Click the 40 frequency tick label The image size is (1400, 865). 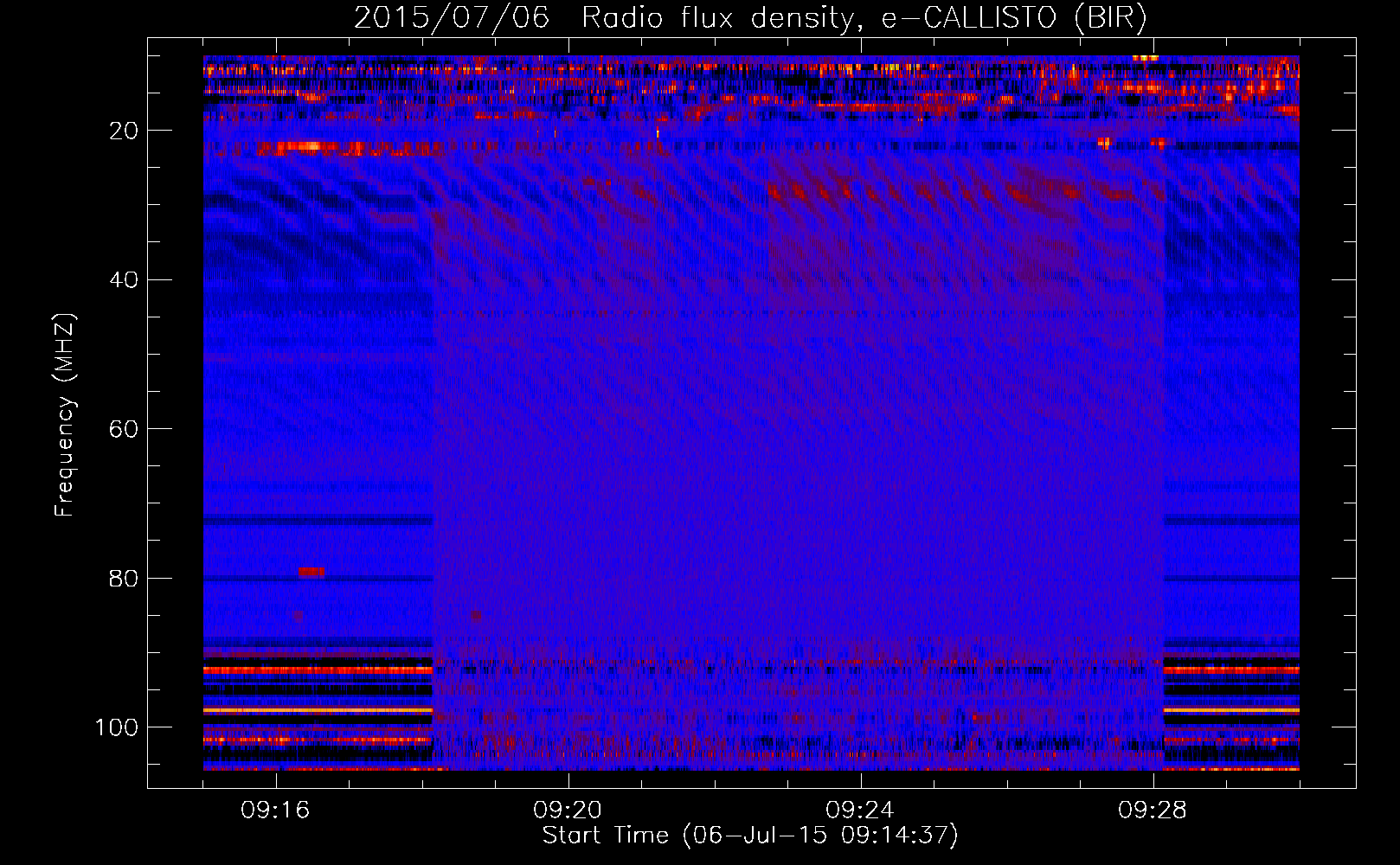point(125,280)
